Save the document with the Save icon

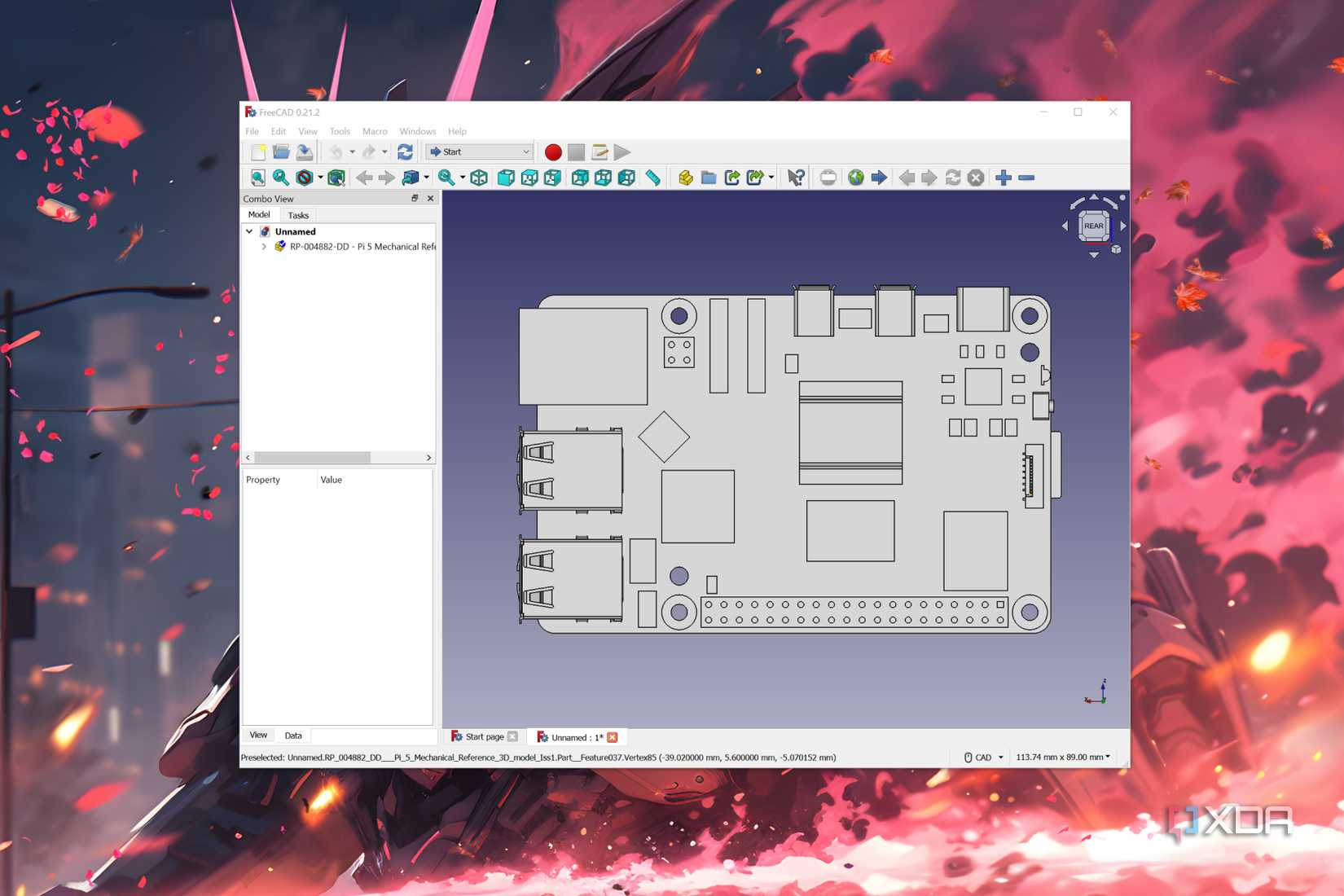pyautogui.click(x=305, y=152)
